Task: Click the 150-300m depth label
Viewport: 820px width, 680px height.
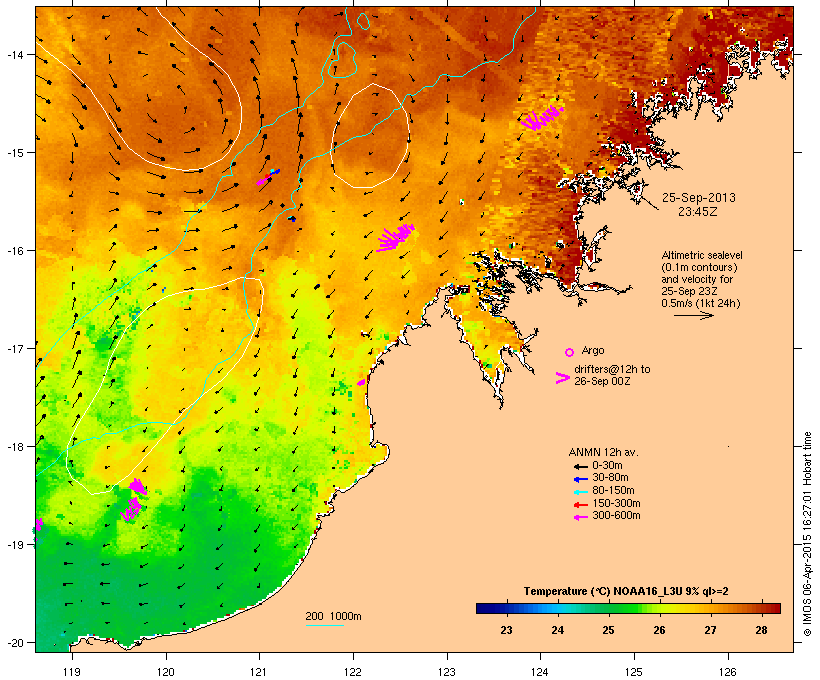Action: pos(616,503)
